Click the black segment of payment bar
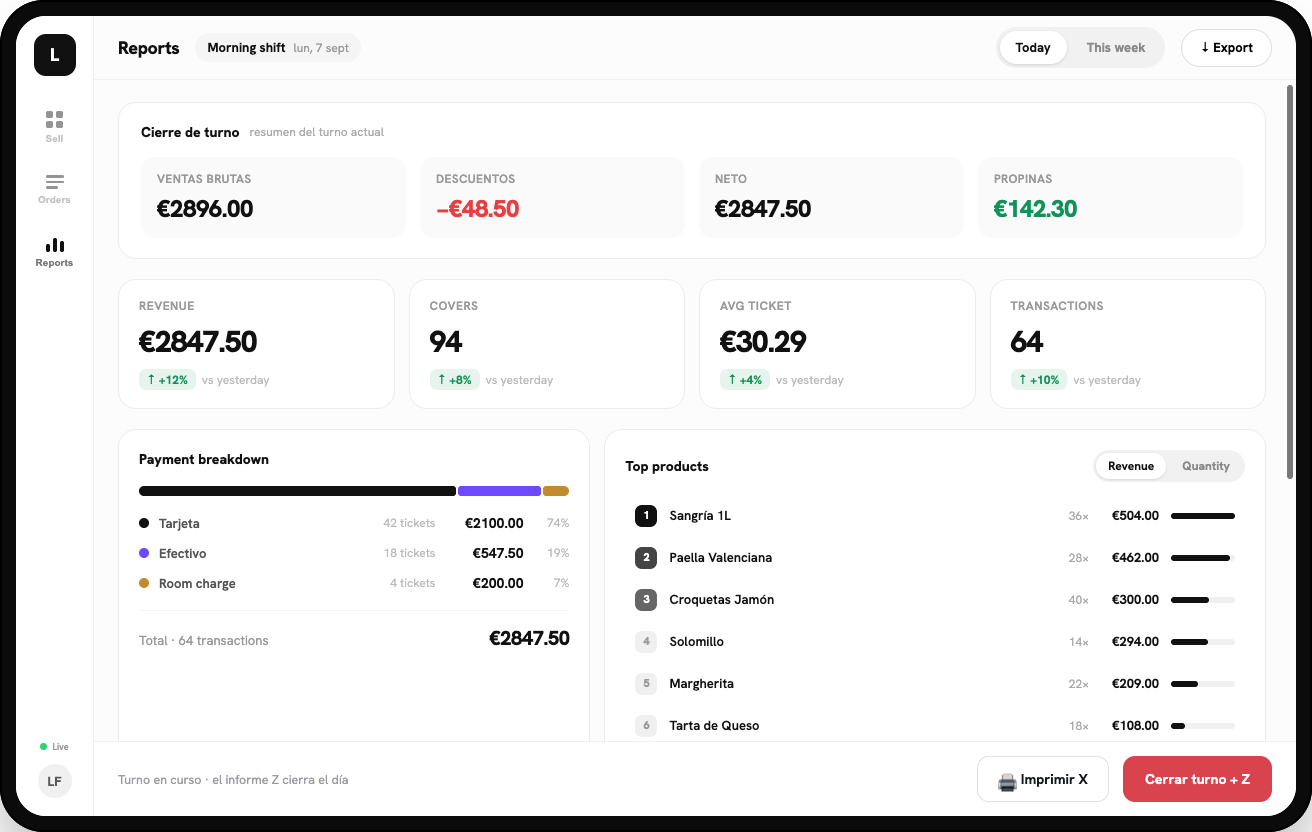1312x832 pixels. pos(297,491)
